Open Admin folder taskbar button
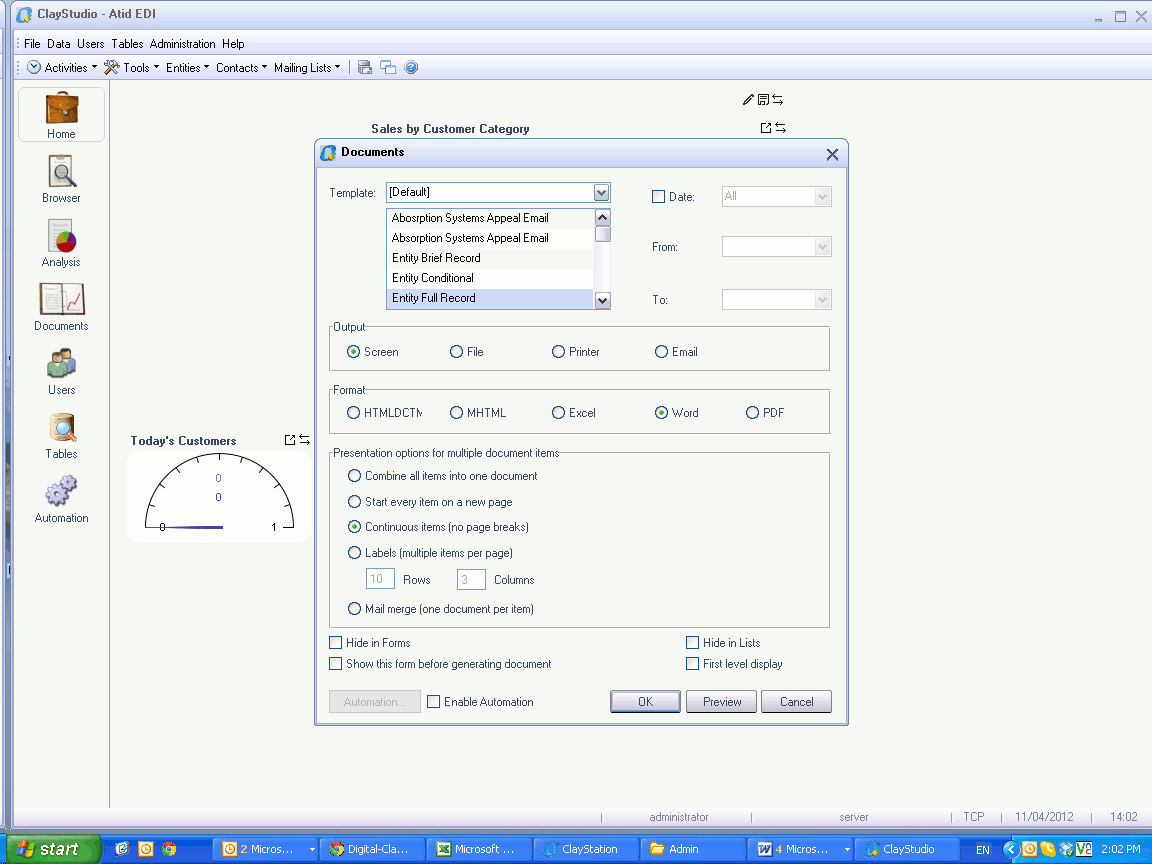Screen dimensions: 1152x864 click(692, 849)
